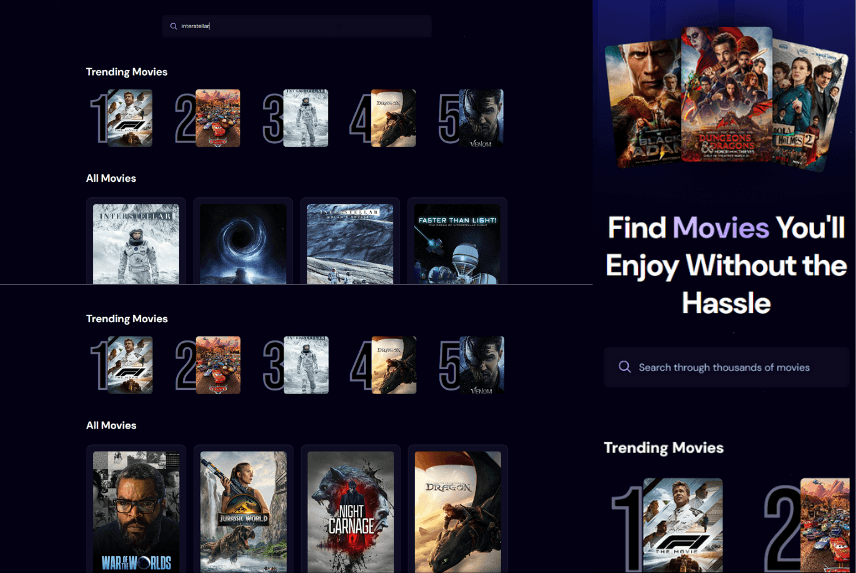Select the Interstellar icy landscape poster card
The width and height of the screenshot is (856, 573).
[350, 243]
